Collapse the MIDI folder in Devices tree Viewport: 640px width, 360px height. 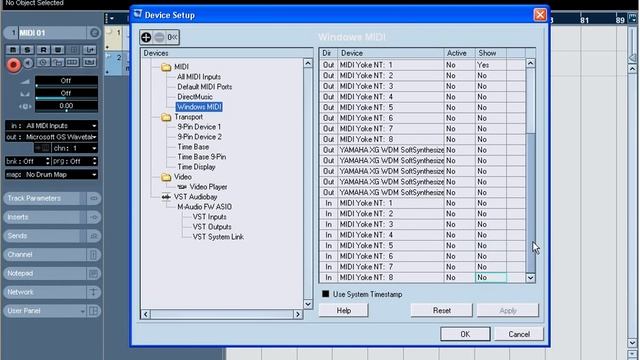click(x=166, y=67)
